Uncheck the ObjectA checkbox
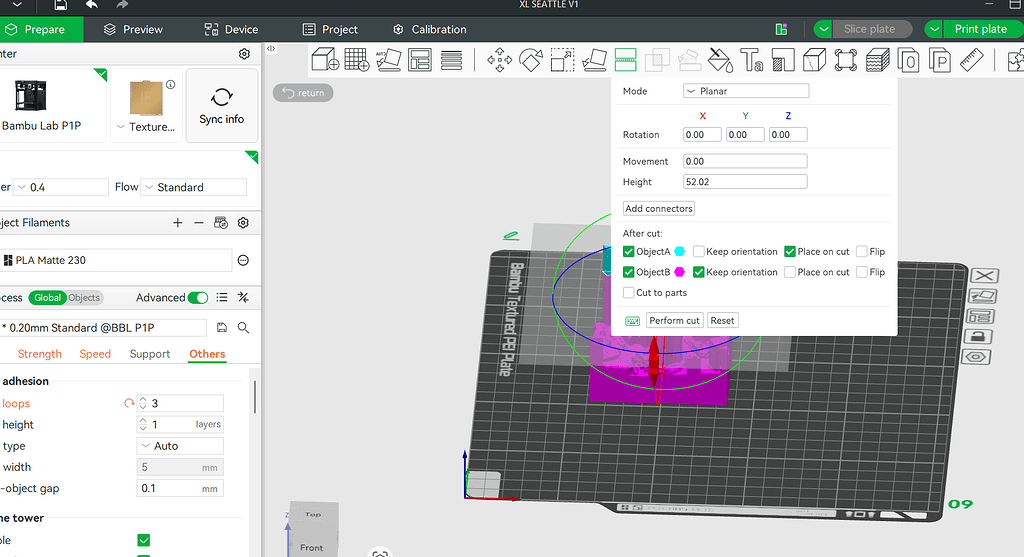This screenshot has width=1024, height=557. click(x=628, y=251)
